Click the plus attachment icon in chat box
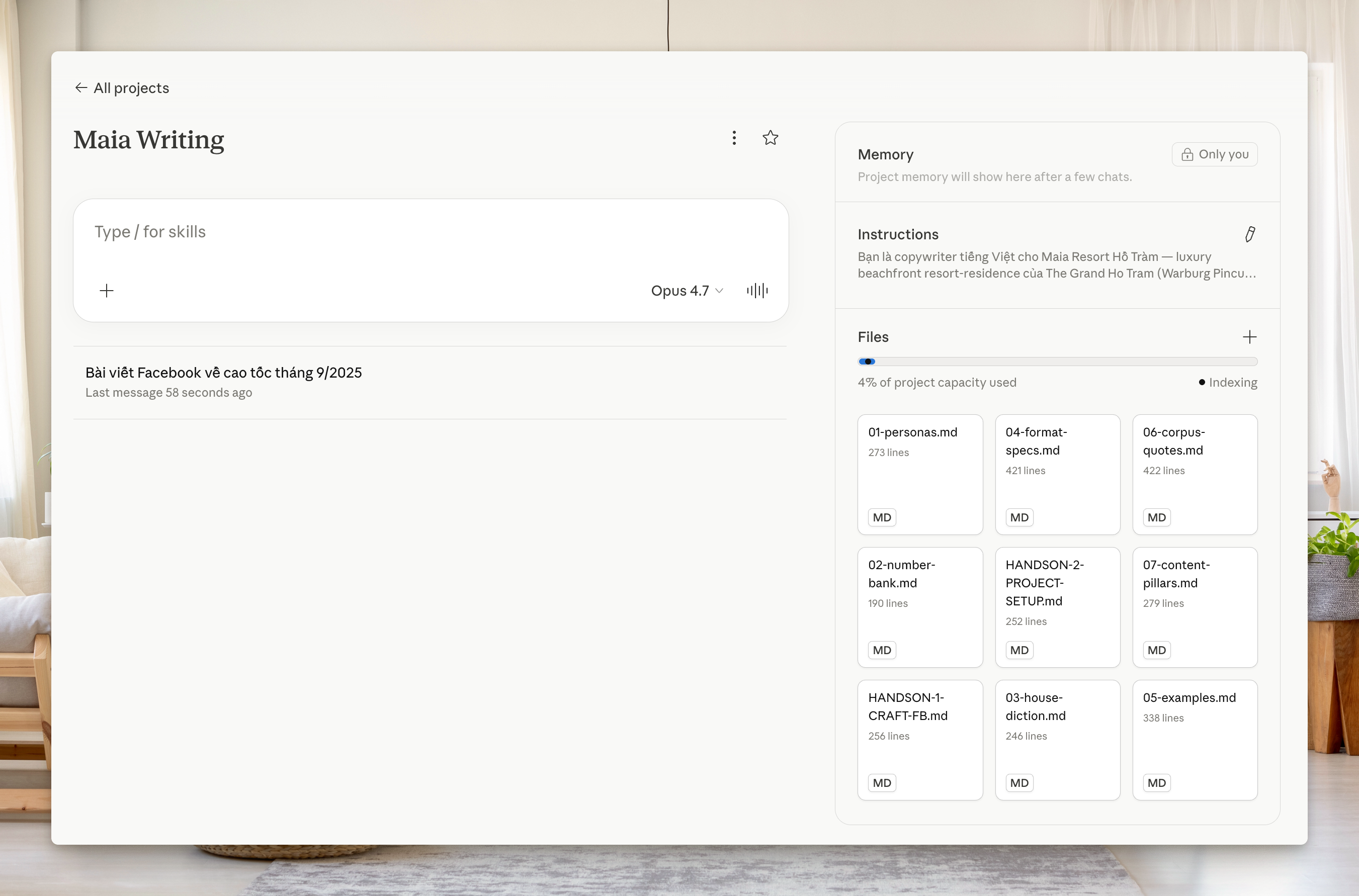 [106, 290]
